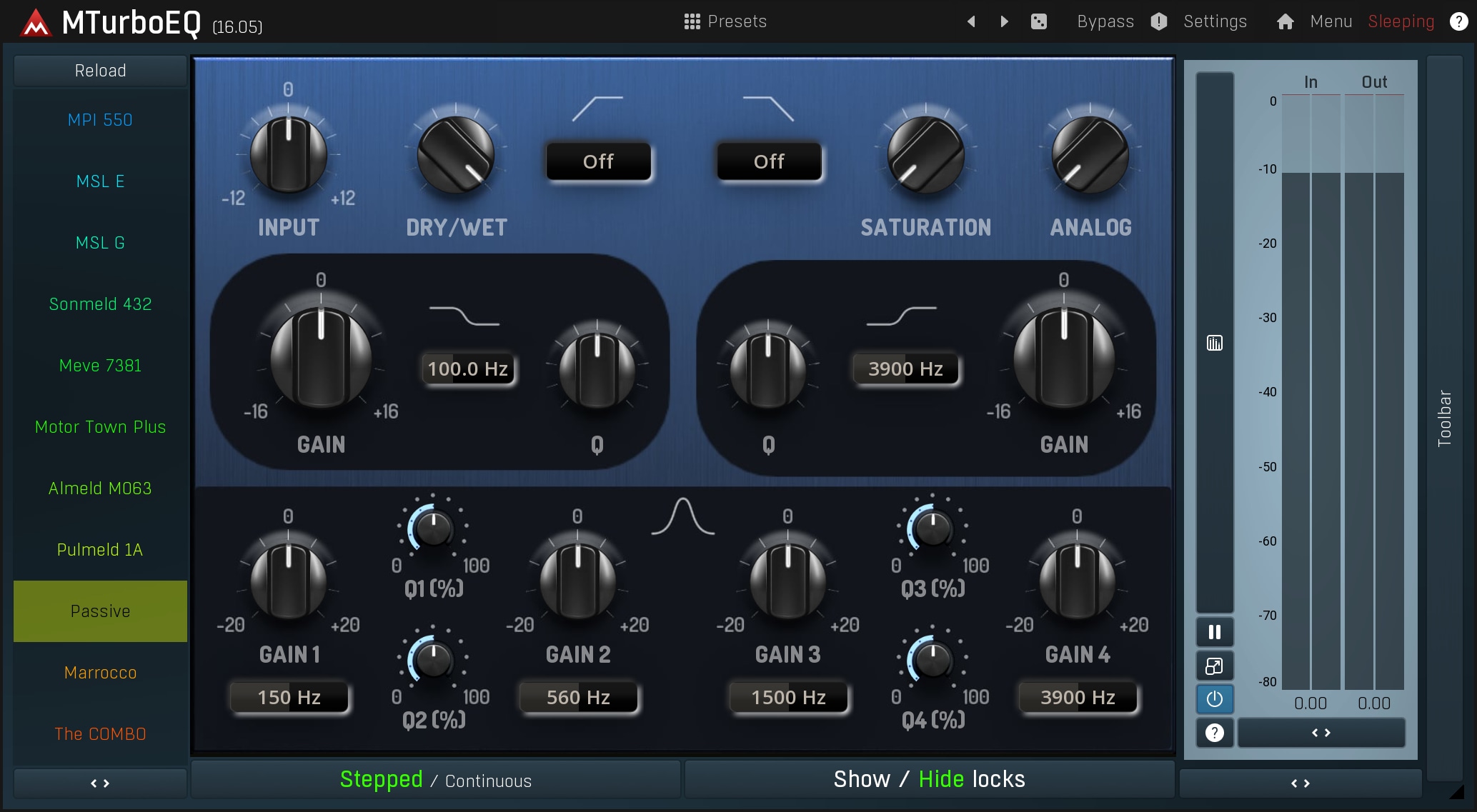Click the MeldaProduction logo icon
The image size is (1477, 812).
pyautogui.click(x=35, y=22)
